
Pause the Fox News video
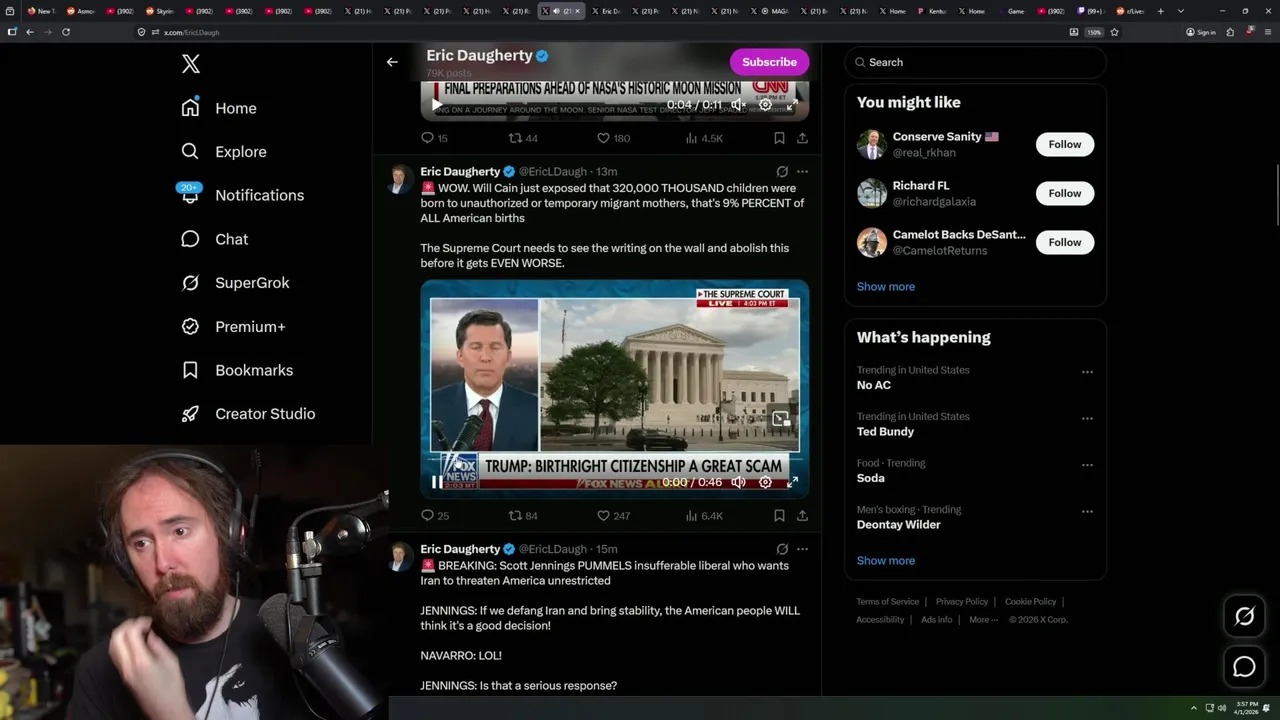point(437,482)
